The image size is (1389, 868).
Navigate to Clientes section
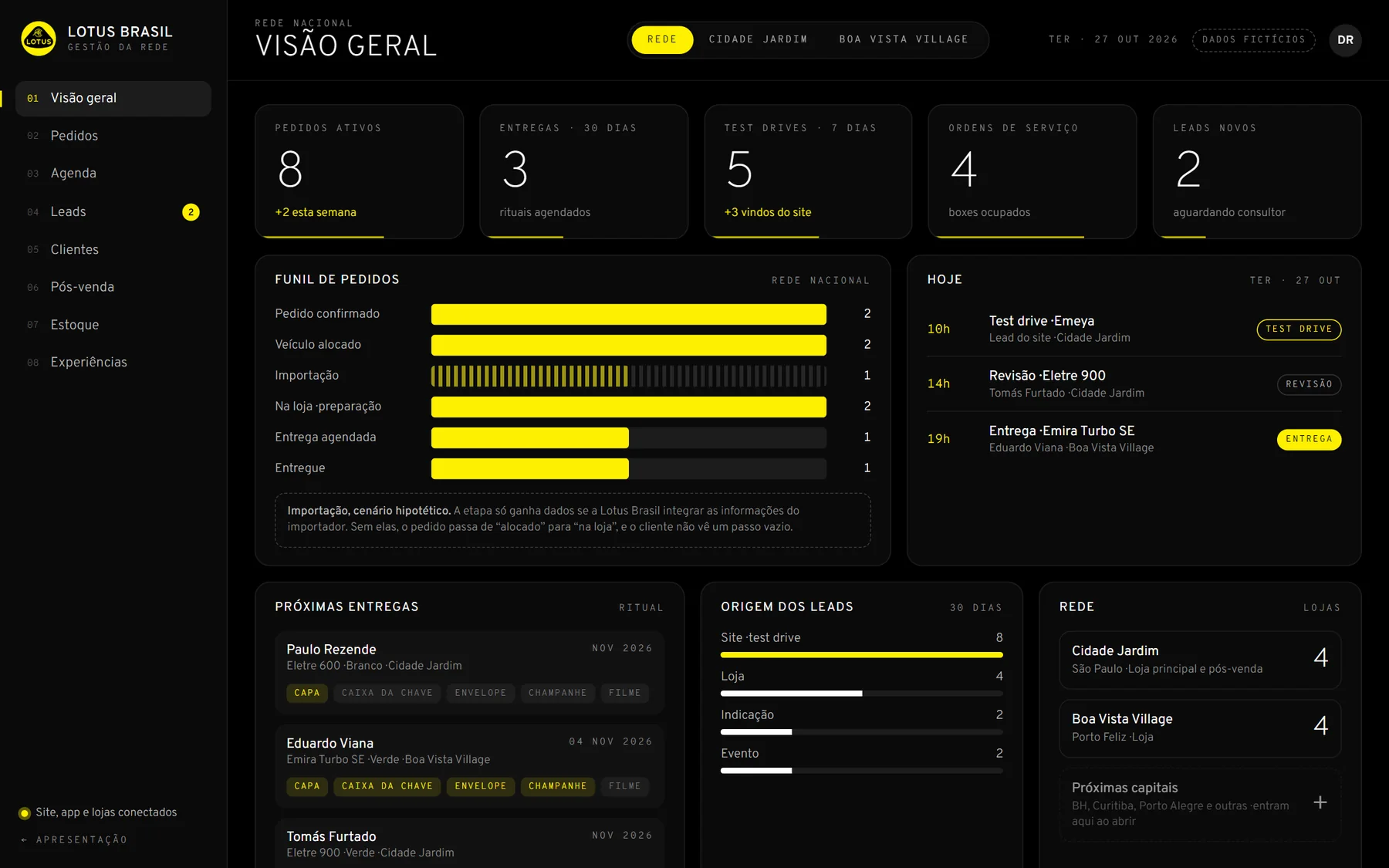(x=113, y=249)
